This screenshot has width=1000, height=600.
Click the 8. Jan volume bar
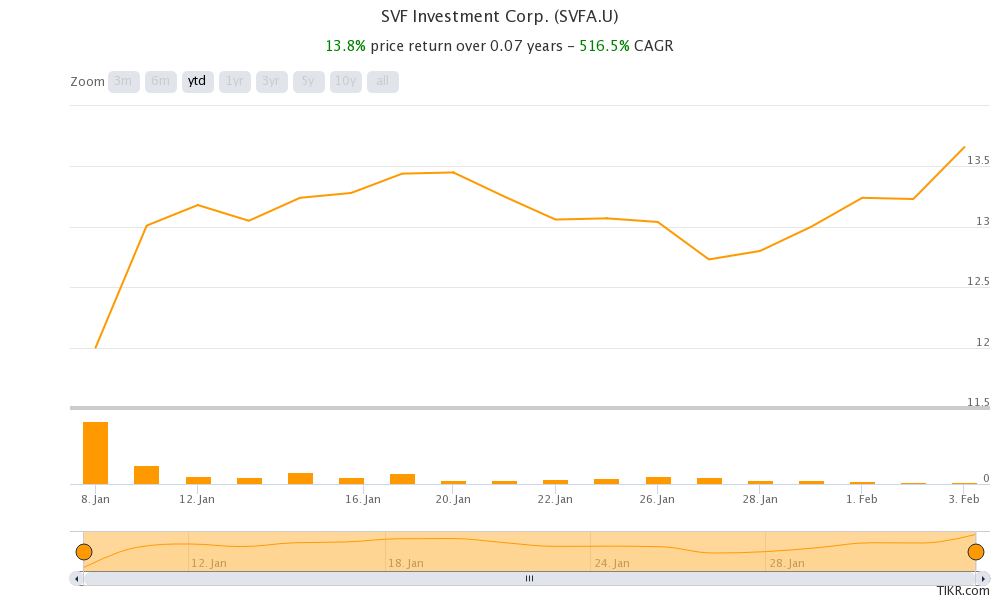[x=96, y=453]
